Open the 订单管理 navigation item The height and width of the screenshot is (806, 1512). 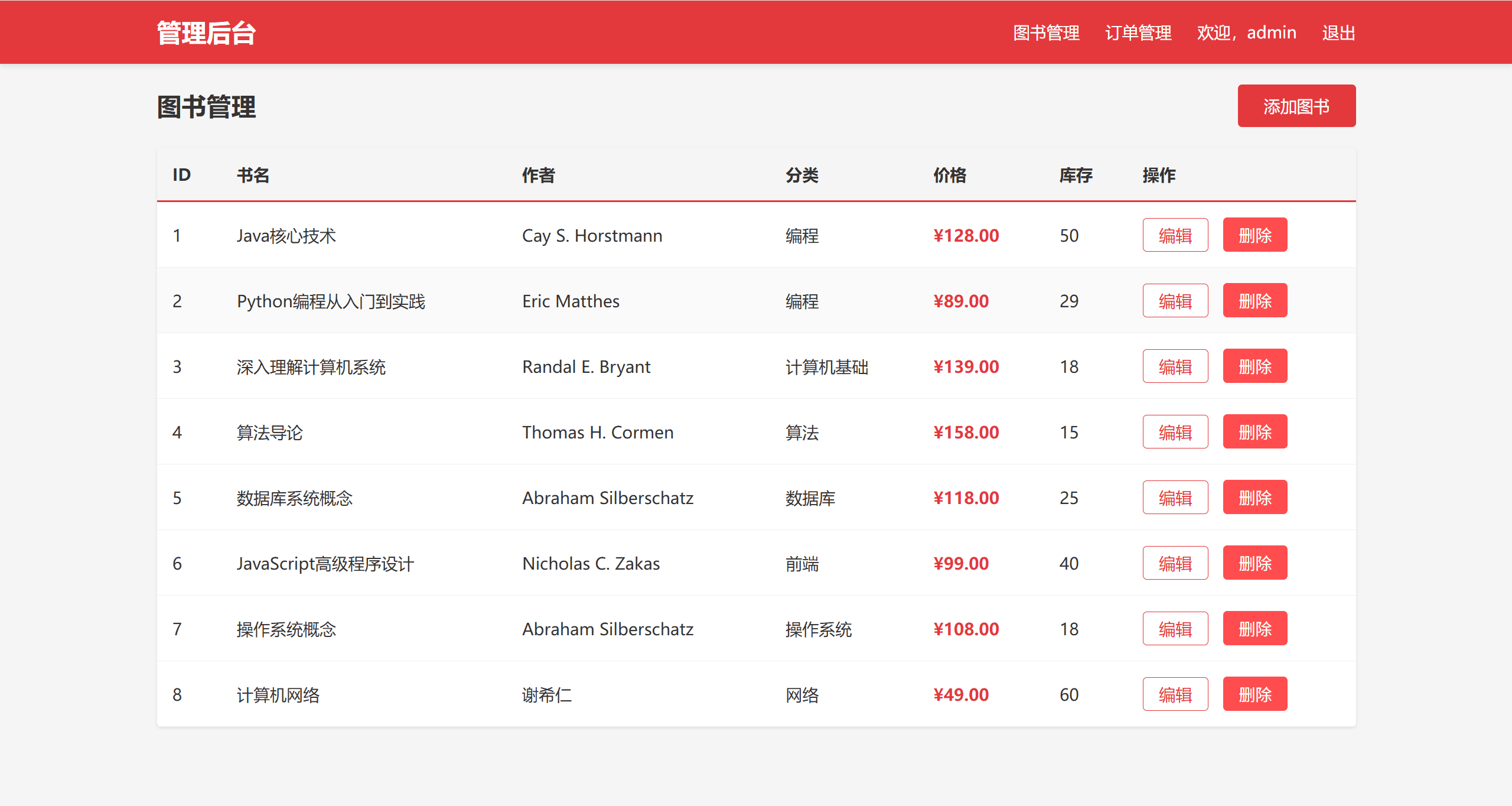click(1139, 32)
